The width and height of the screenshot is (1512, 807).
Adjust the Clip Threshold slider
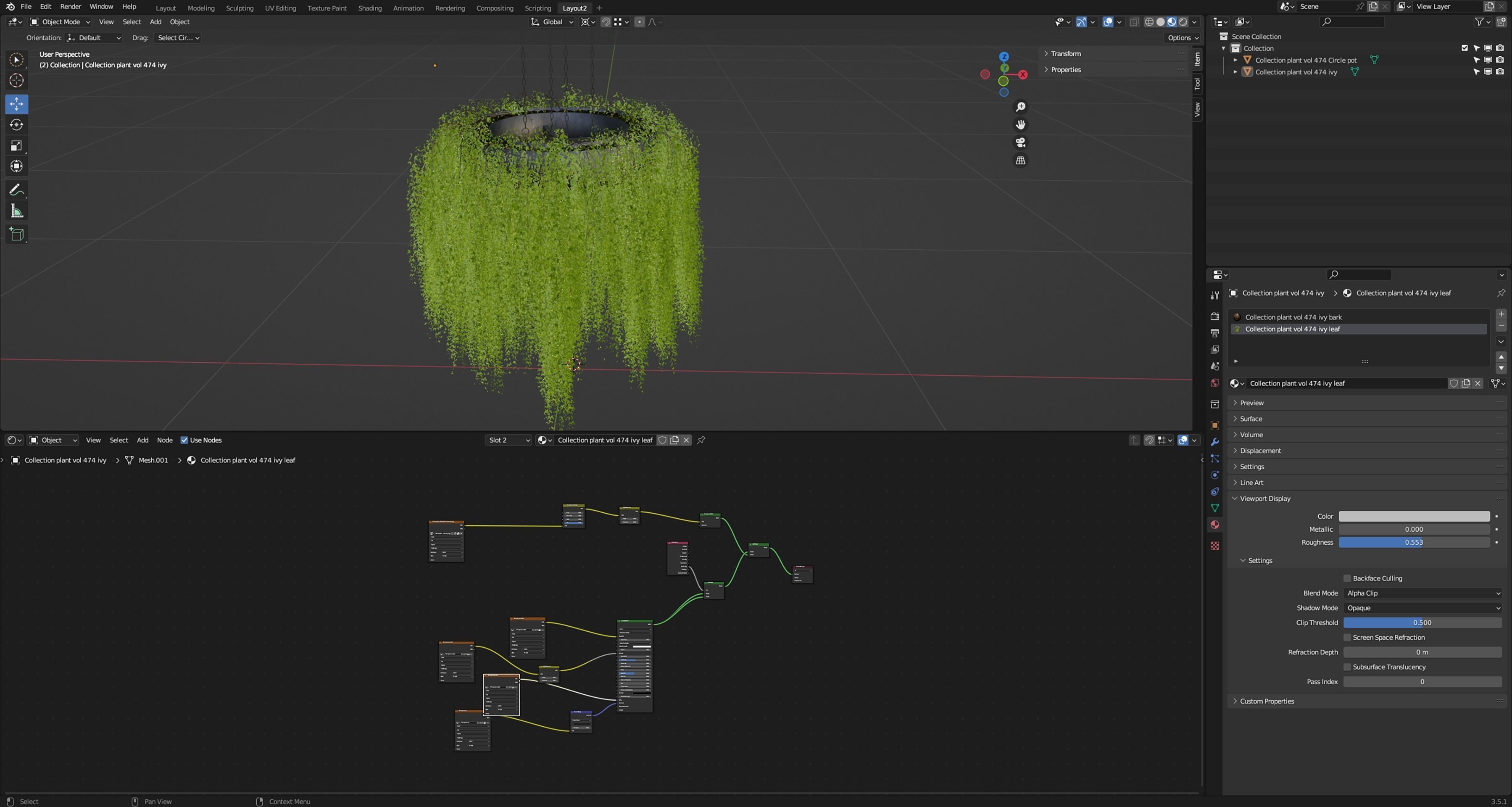[x=1423, y=622]
